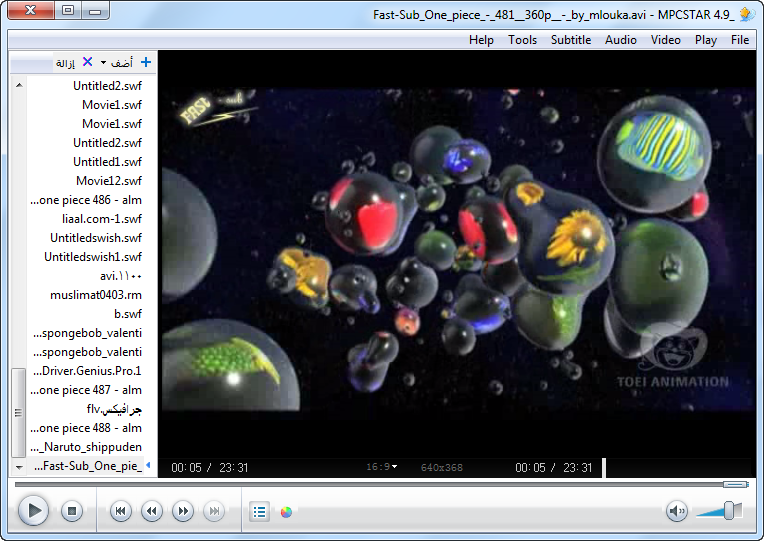
Task: Open the Video menu
Action: 666,40
